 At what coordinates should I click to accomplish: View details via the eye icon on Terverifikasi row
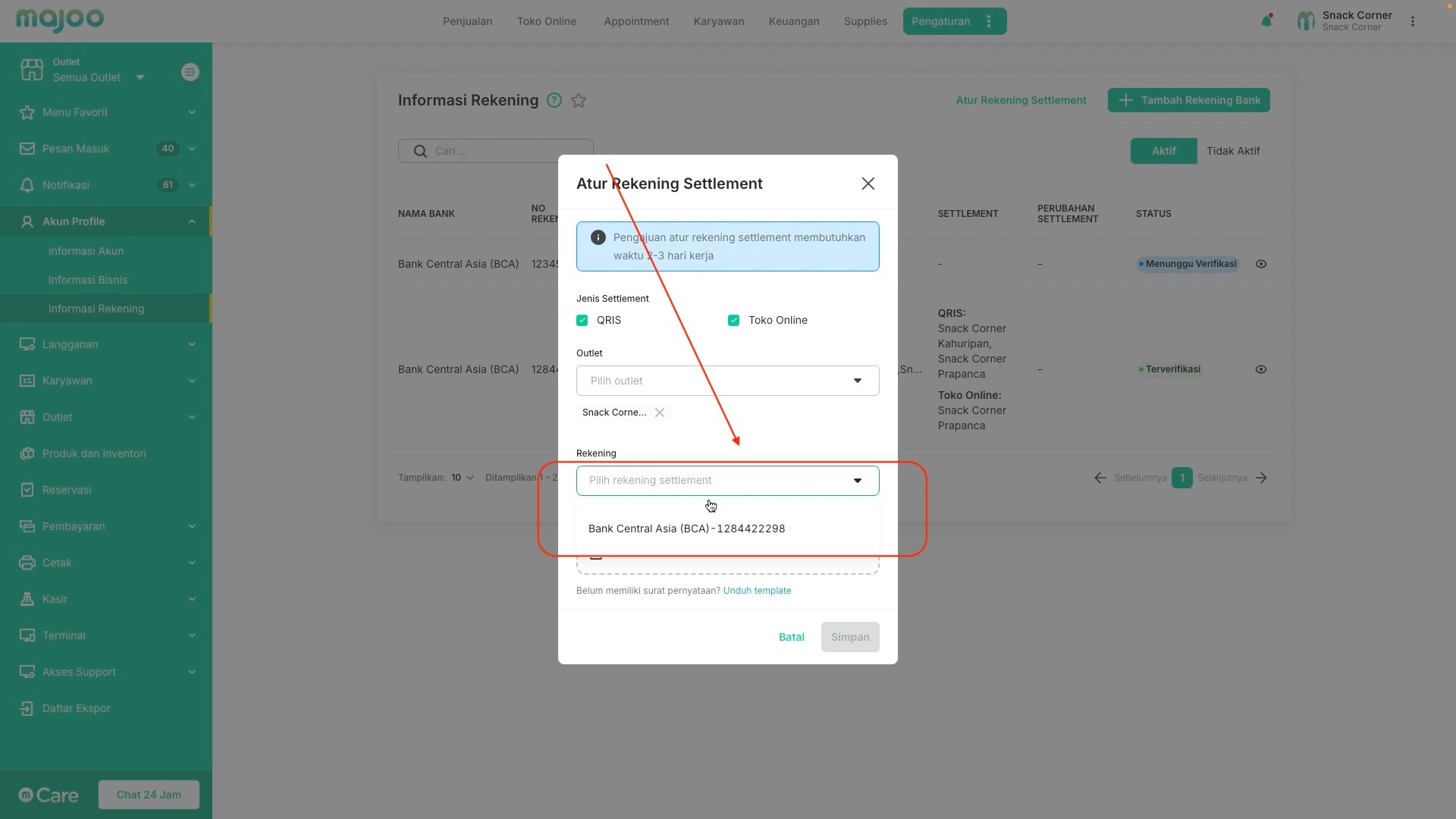pyautogui.click(x=1261, y=370)
